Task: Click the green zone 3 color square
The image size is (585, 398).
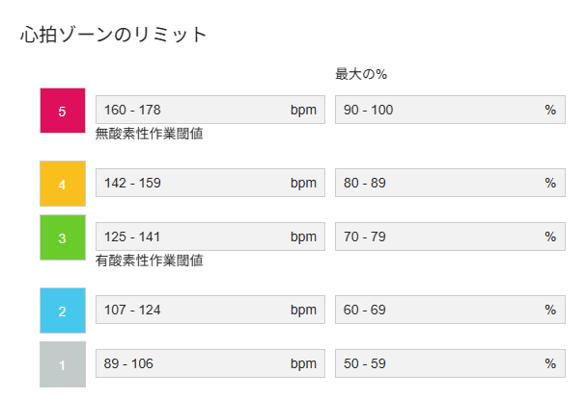Action: pos(63,237)
